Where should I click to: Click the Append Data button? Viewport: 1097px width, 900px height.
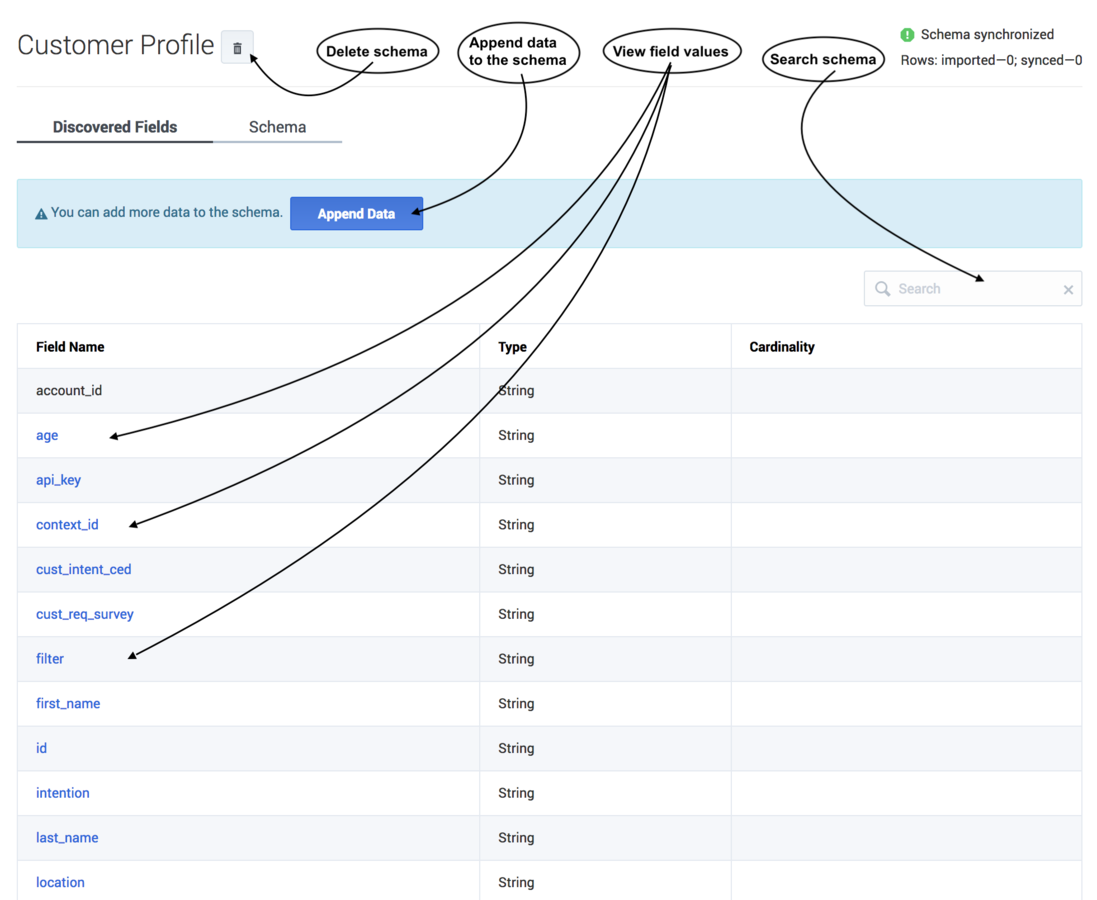(356, 213)
